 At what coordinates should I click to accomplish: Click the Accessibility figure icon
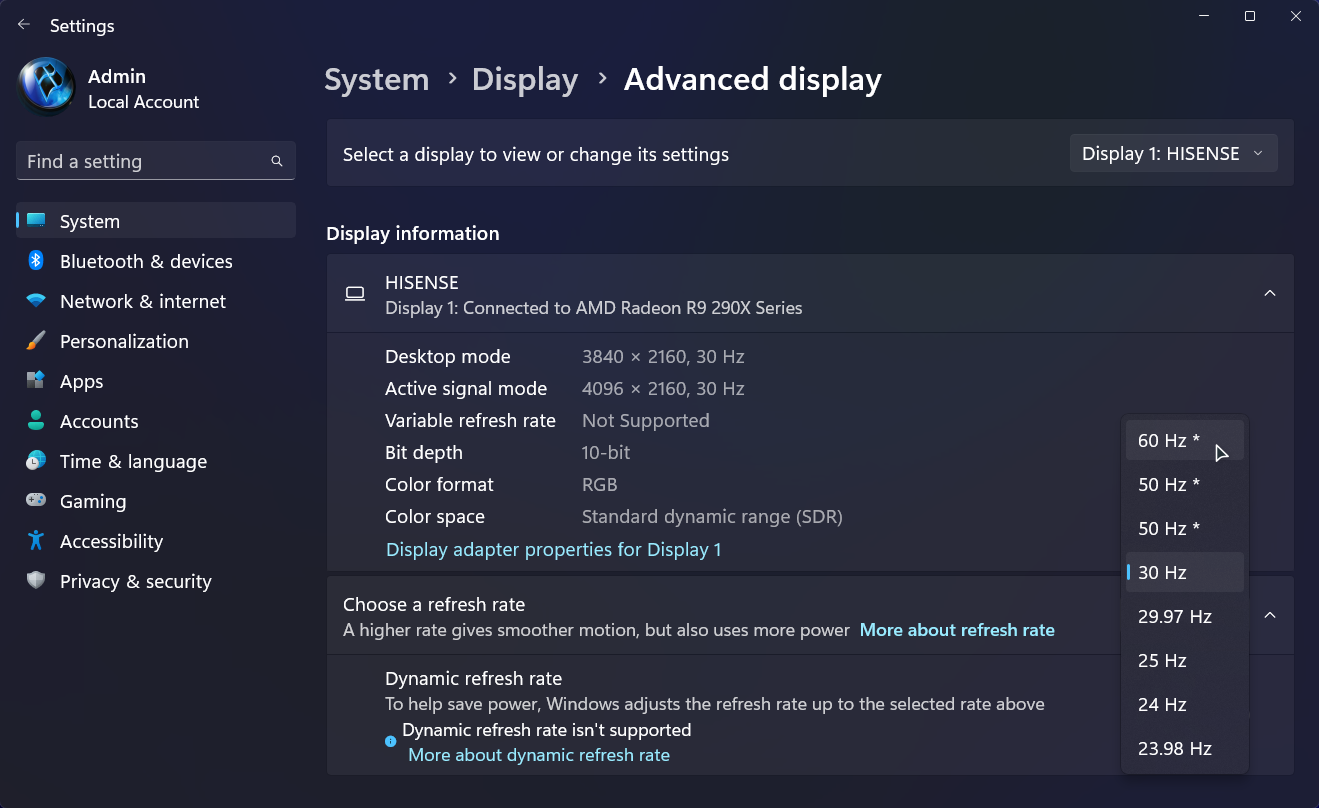pyautogui.click(x=36, y=541)
